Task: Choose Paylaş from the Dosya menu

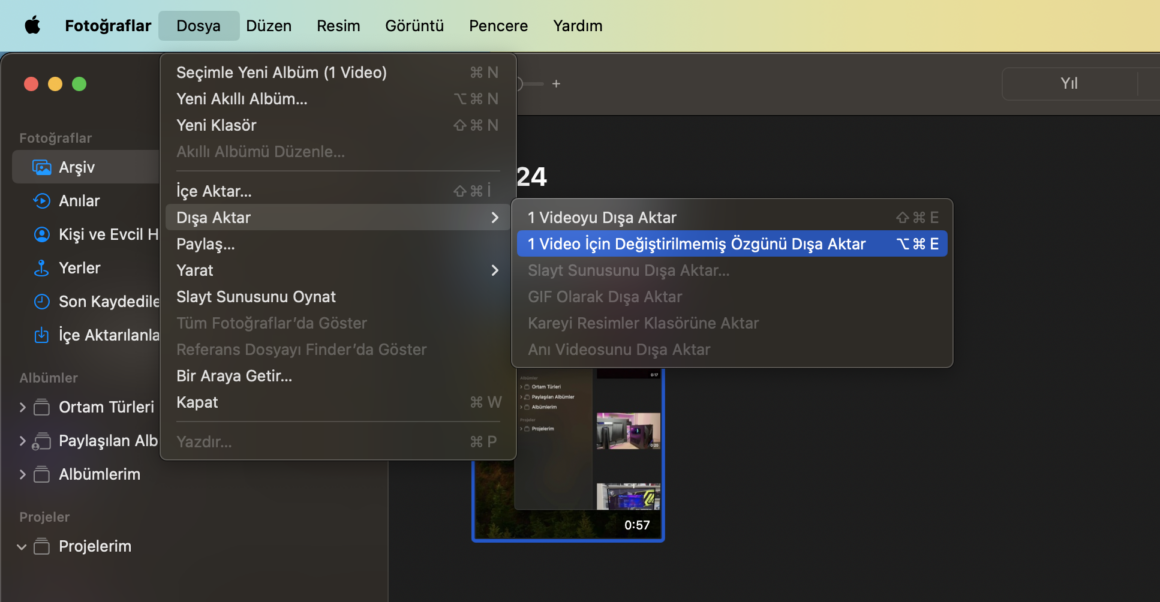Action: tap(338, 244)
